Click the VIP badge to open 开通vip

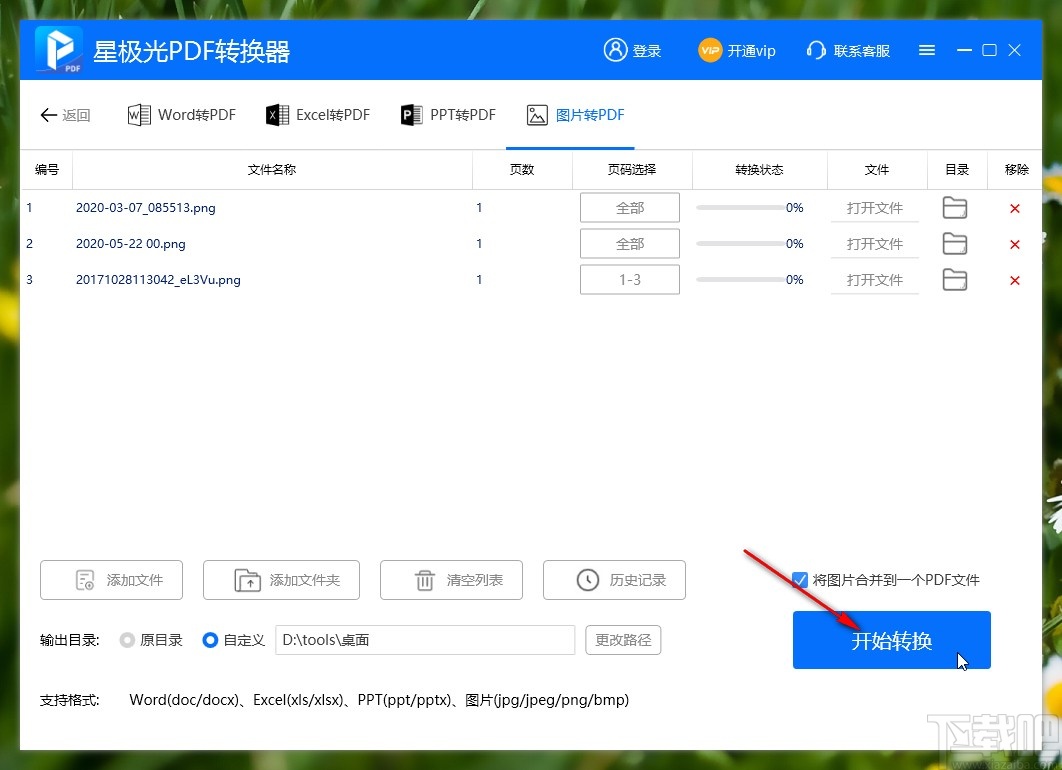click(x=710, y=50)
